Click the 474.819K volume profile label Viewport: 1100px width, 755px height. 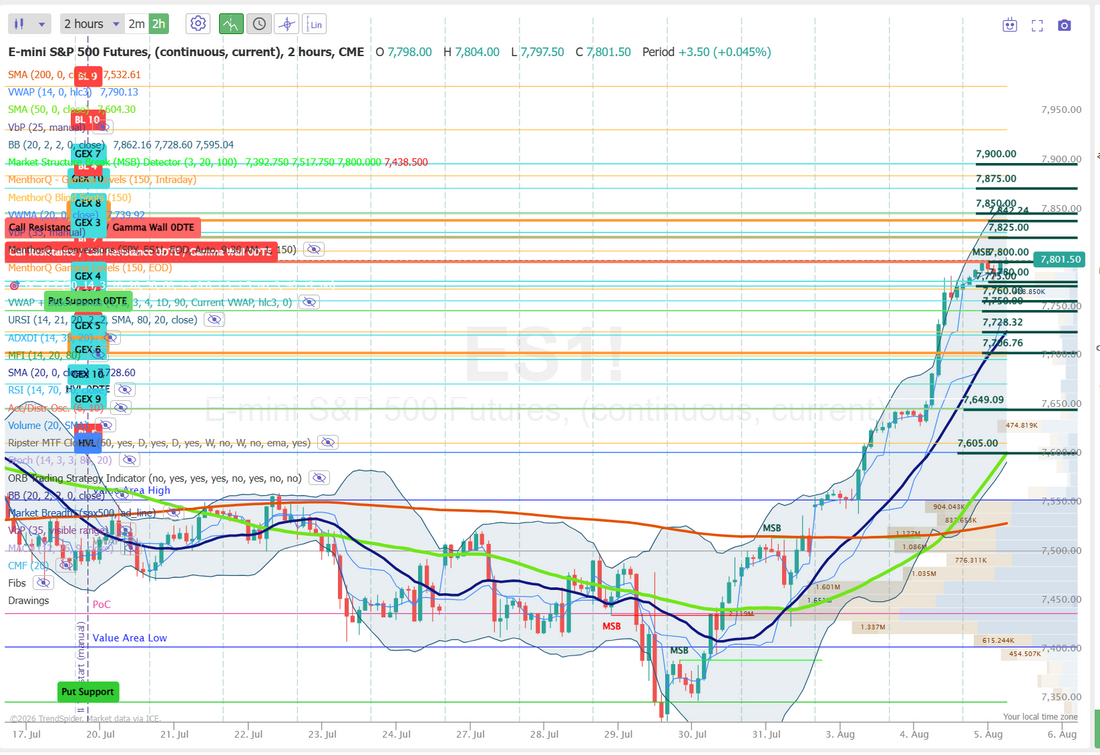(1021, 426)
